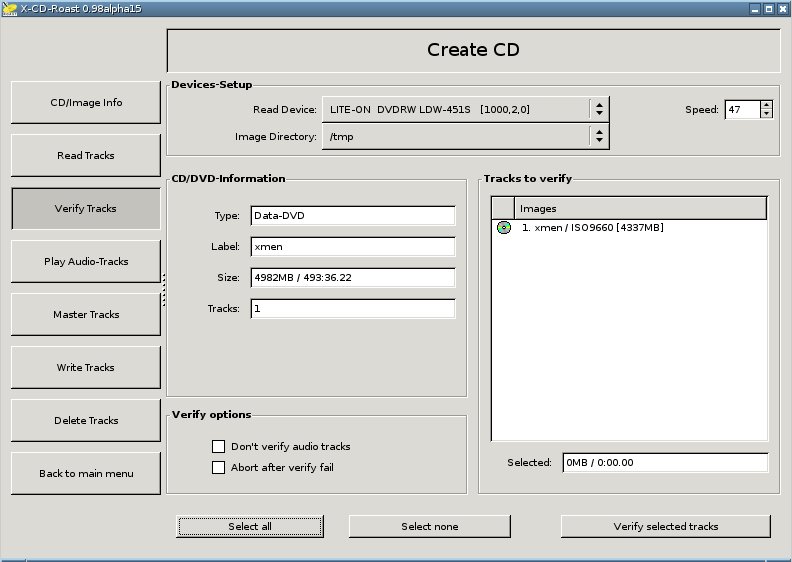The image size is (792, 562).
Task: Switch to Write Tracks section
Action: coord(86,368)
